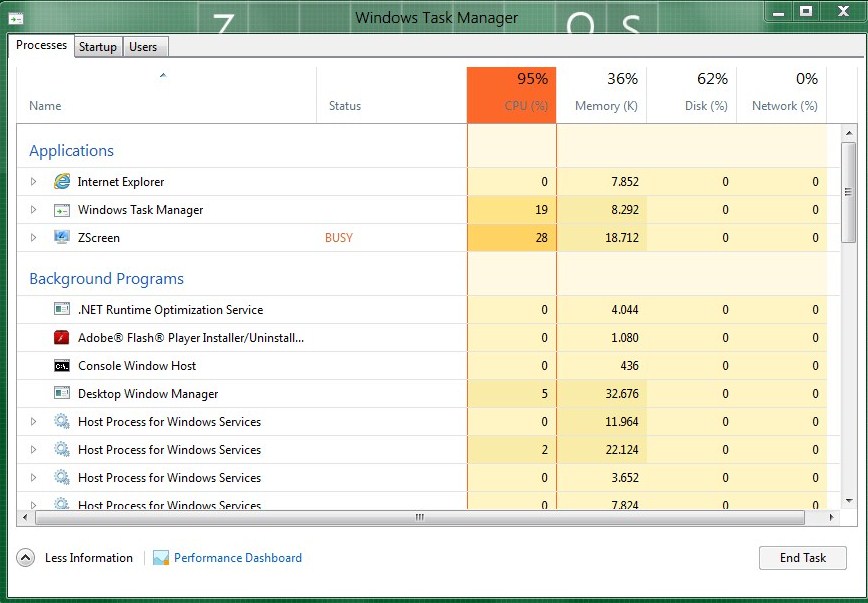The height and width of the screenshot is (603, 868).
Task: Select the Internet Explorer row name
Action: click(121, 182)
